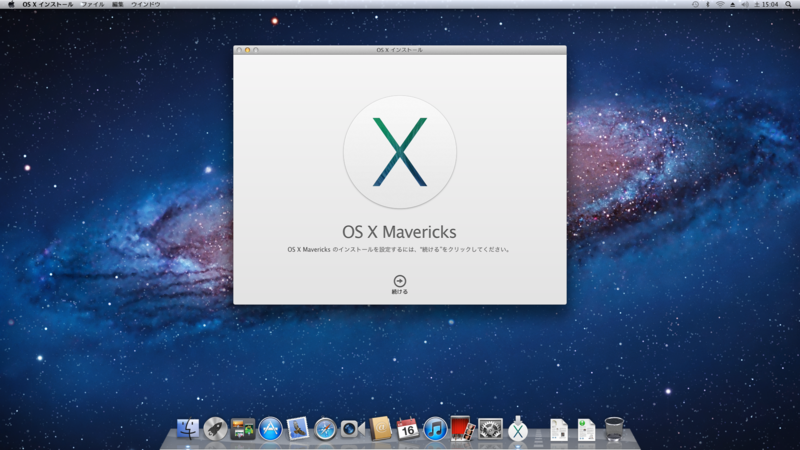This screenshot has height=450, width=800.
Task: Open Address Book in the Dock
Action: pyautogui.click(x=381, y=429)
